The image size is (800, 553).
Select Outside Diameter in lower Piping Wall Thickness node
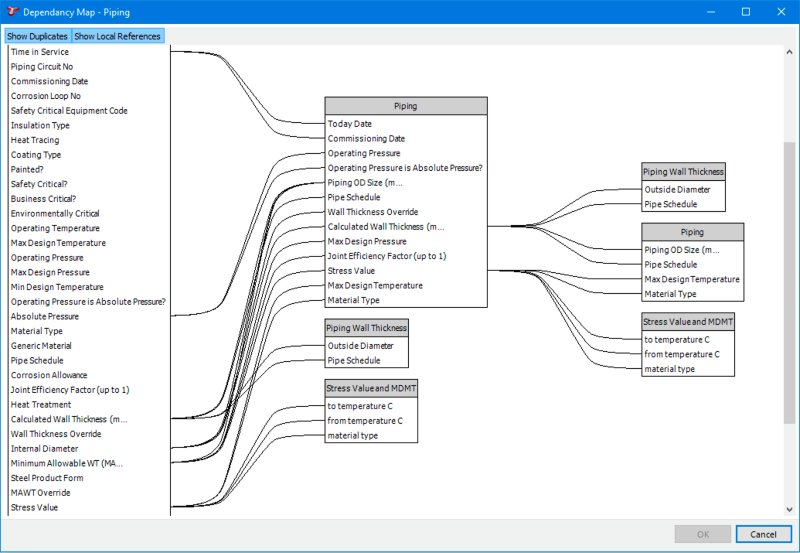(361, 346)
